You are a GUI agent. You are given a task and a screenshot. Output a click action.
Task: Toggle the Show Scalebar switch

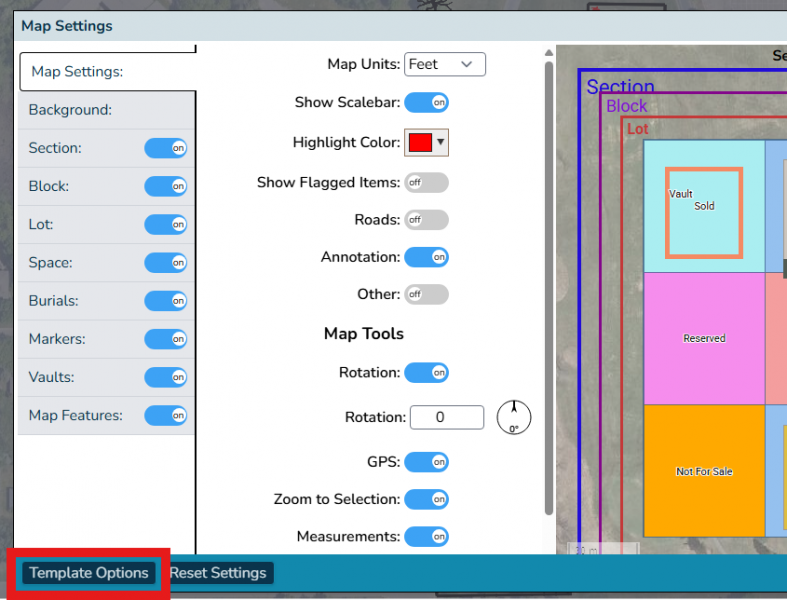click(x=426, y=102)
